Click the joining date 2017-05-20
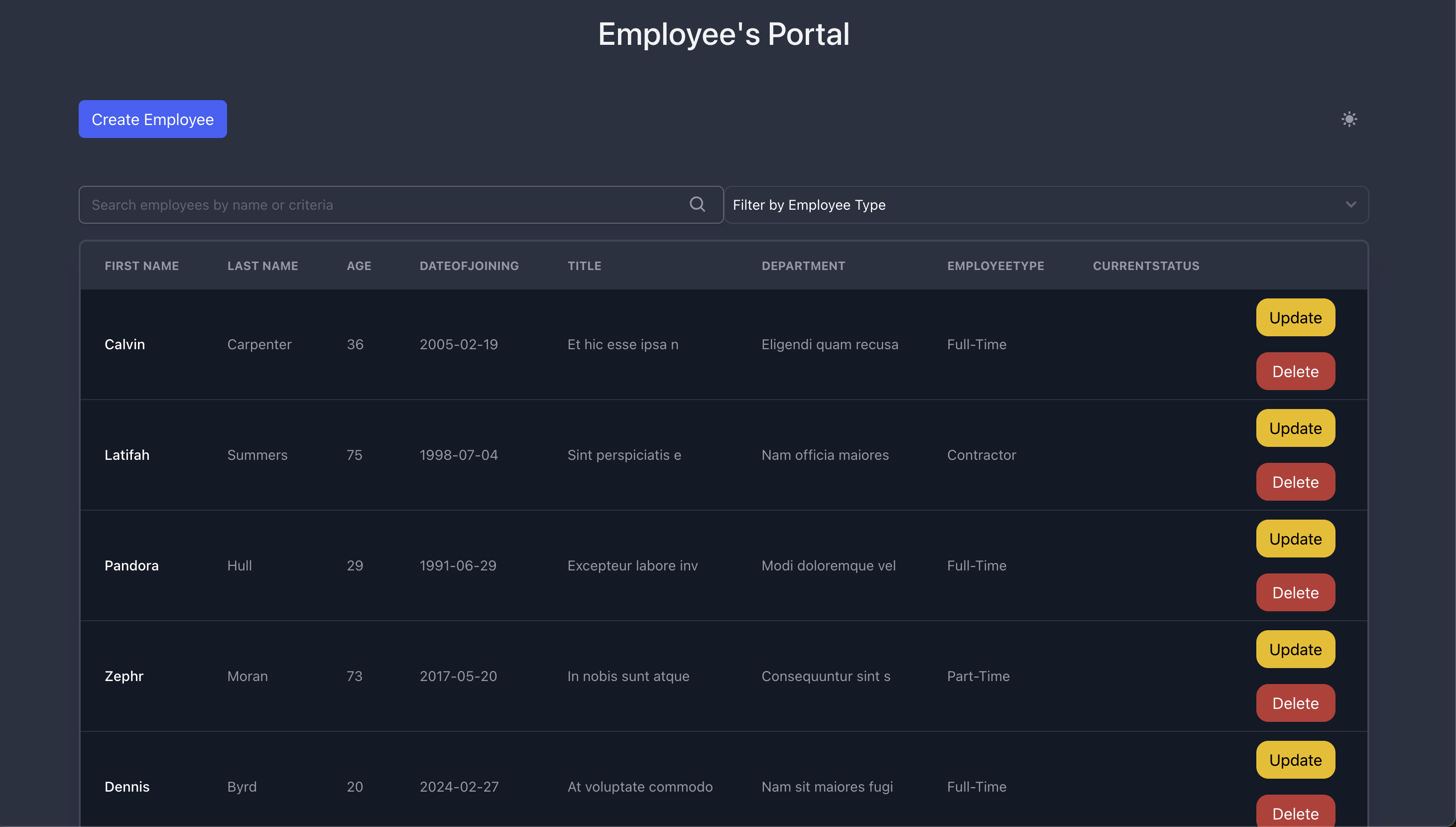1456x827 pixels. (x=458, y=677)
